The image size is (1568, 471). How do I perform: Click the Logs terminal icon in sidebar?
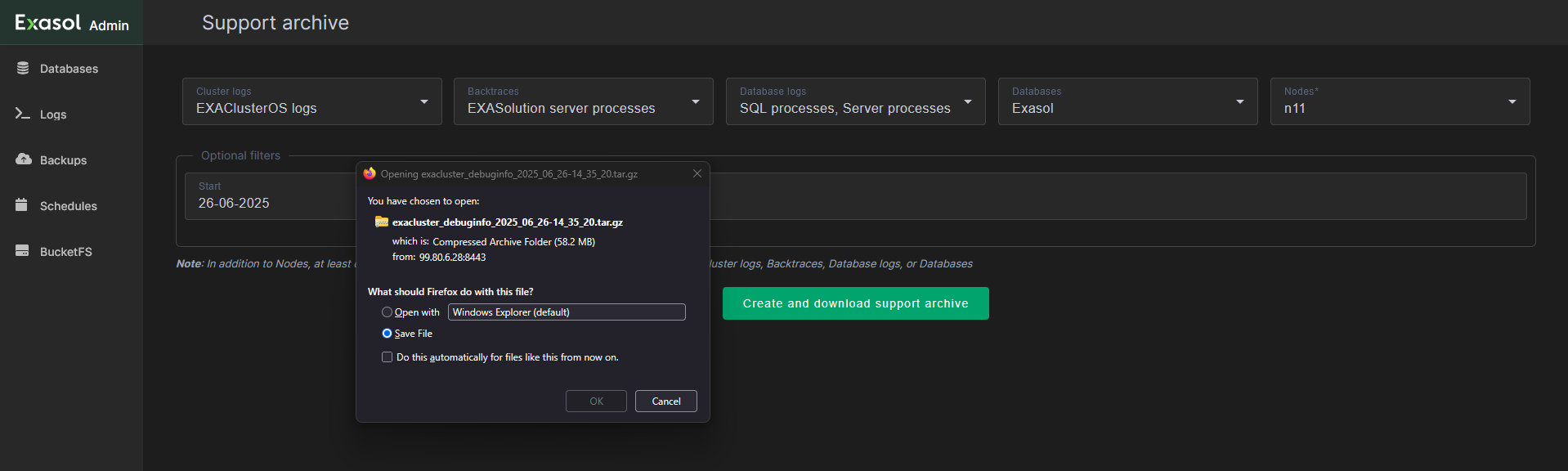click(23, 114)
